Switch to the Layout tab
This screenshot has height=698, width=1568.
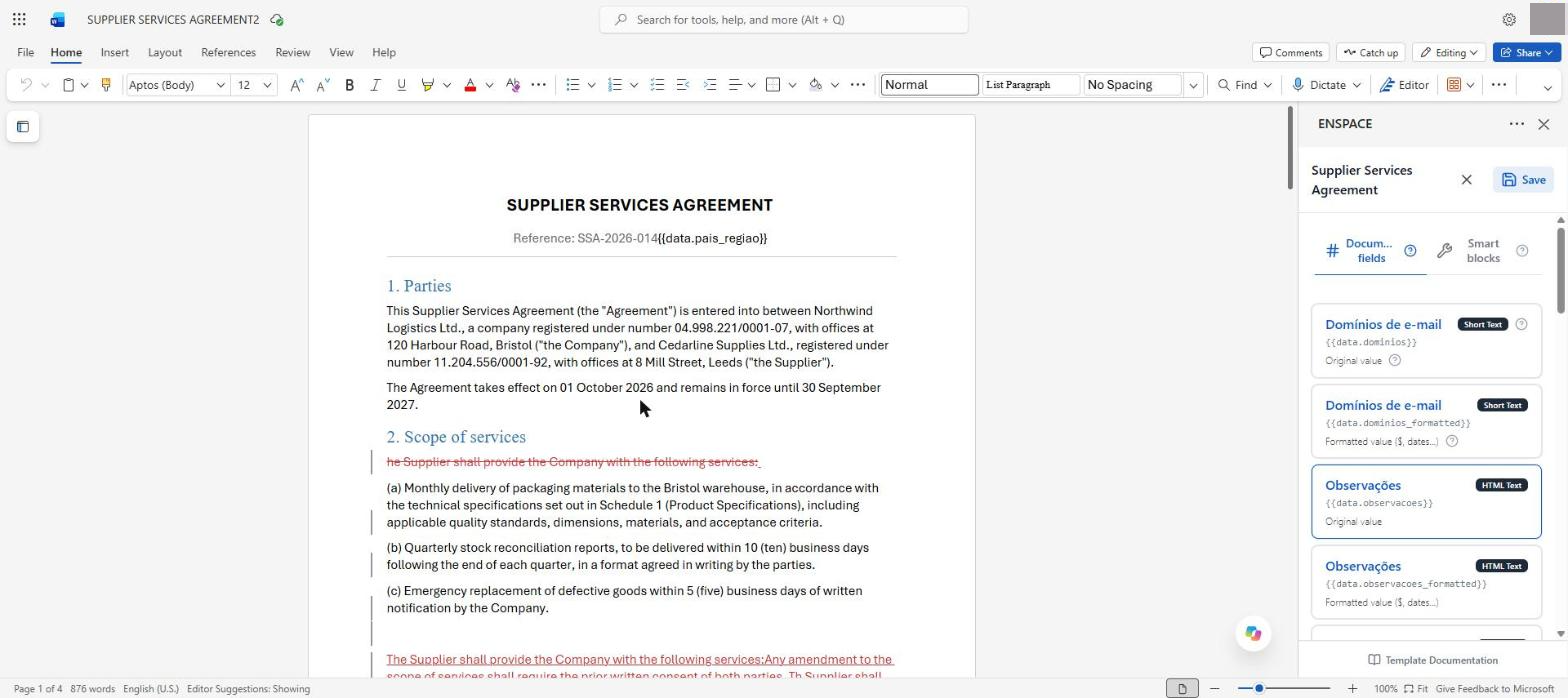165,52
